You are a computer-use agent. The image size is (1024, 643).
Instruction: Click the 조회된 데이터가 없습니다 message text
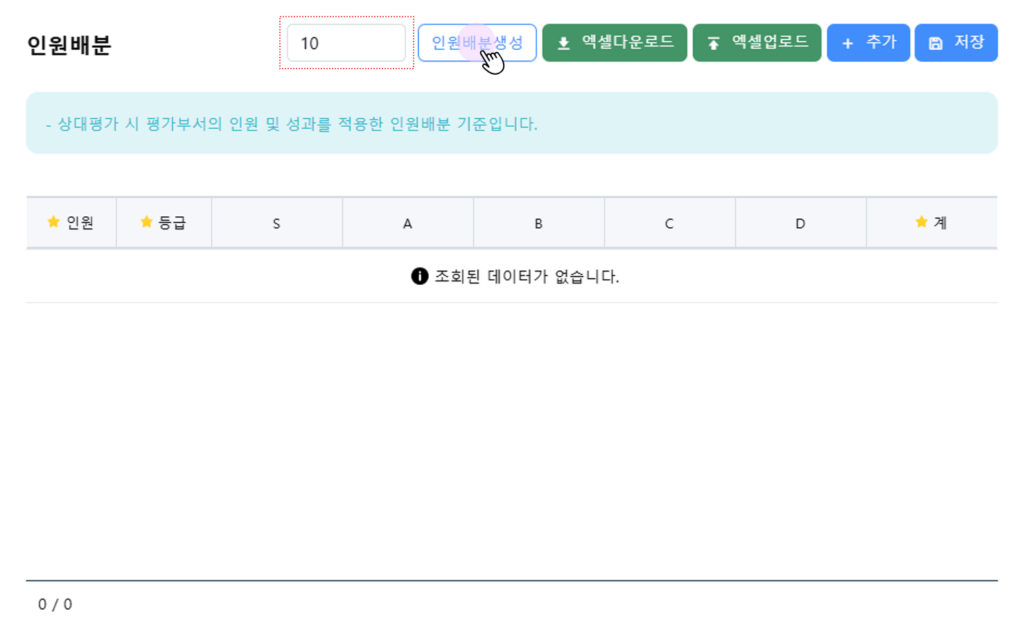click(x=527, y=276)
